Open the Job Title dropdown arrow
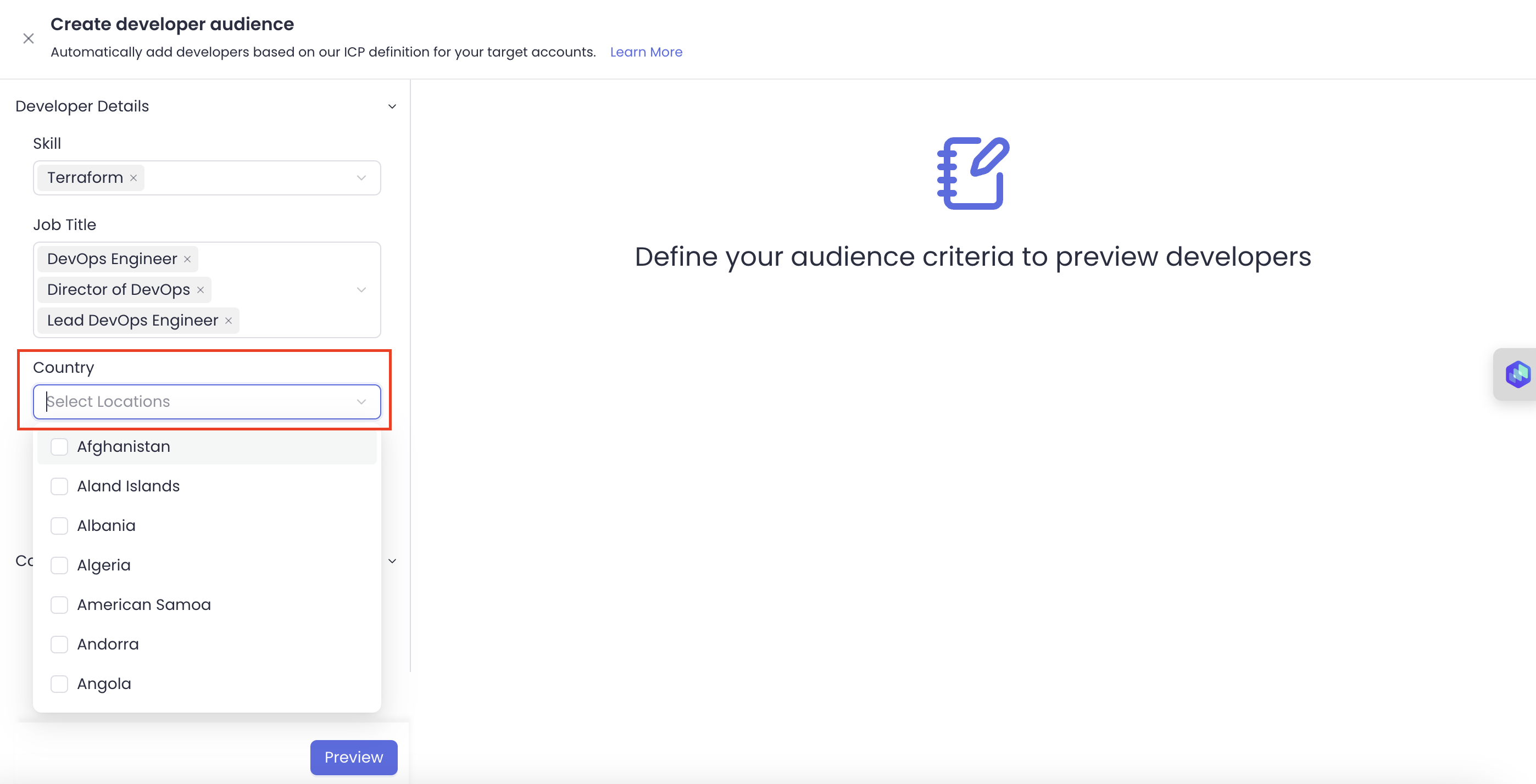Image resolution: width=1536 pixels, height=784 pixels. [x=361, y=290]
